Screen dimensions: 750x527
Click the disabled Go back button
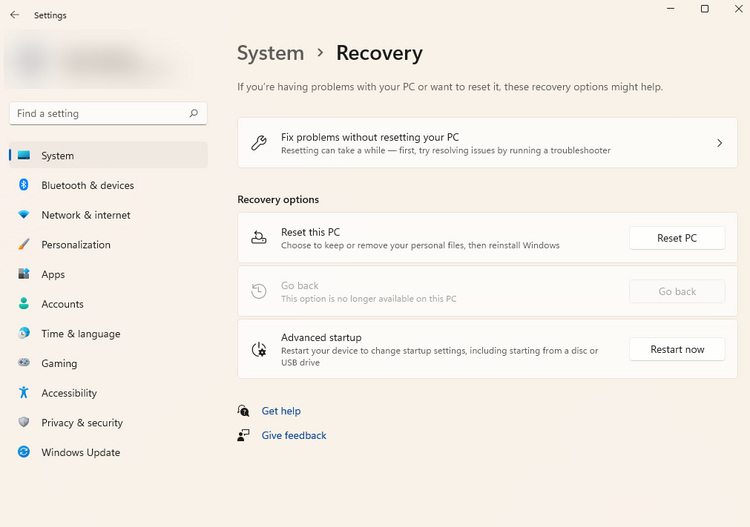(x=677, y=291)
